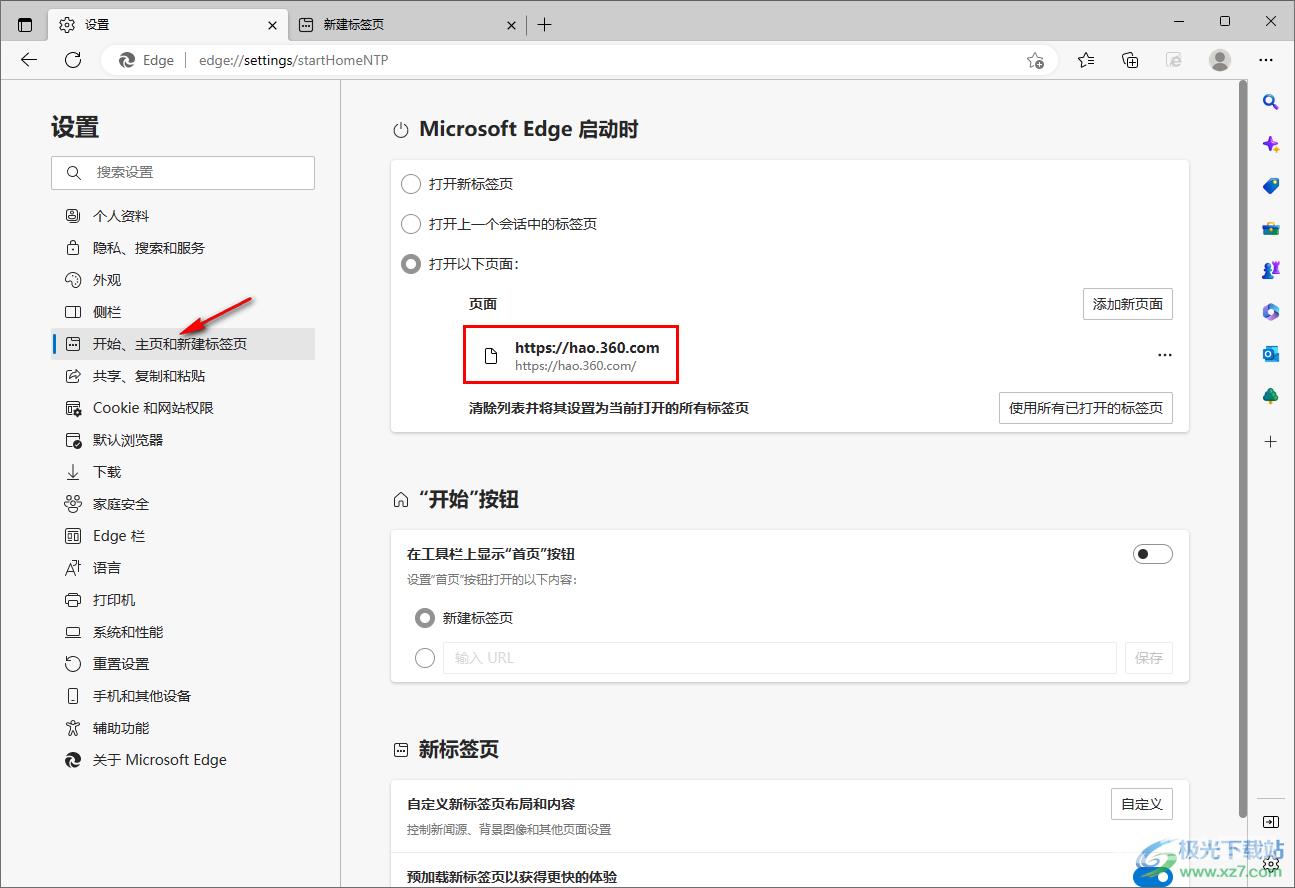Open sidebar Games chess icon
This screenshot has height=888, width=1295.
[x=1270, y=270]
